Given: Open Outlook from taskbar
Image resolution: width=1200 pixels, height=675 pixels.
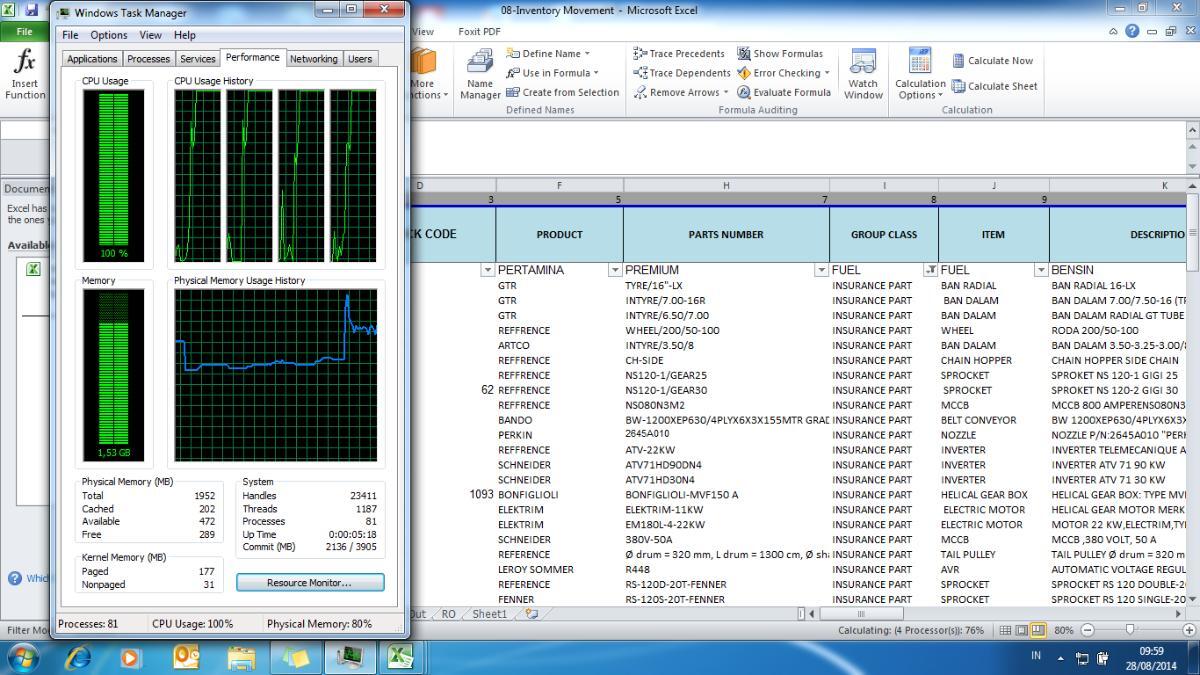Looking at the screenshot, I should (x=186, y=657).
